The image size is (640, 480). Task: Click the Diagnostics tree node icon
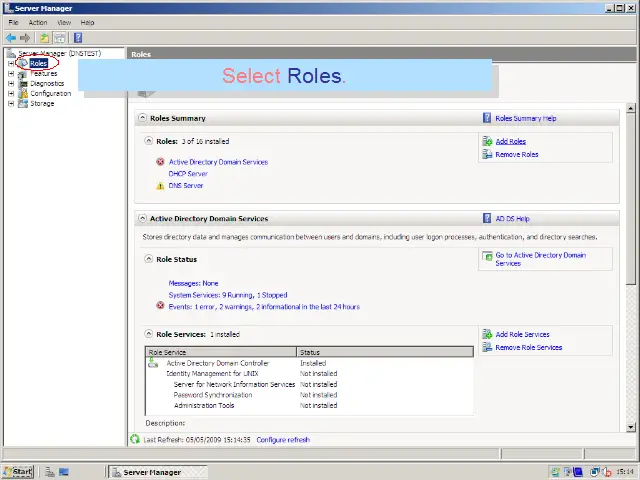pyautogui.click(x=23, y=84)
